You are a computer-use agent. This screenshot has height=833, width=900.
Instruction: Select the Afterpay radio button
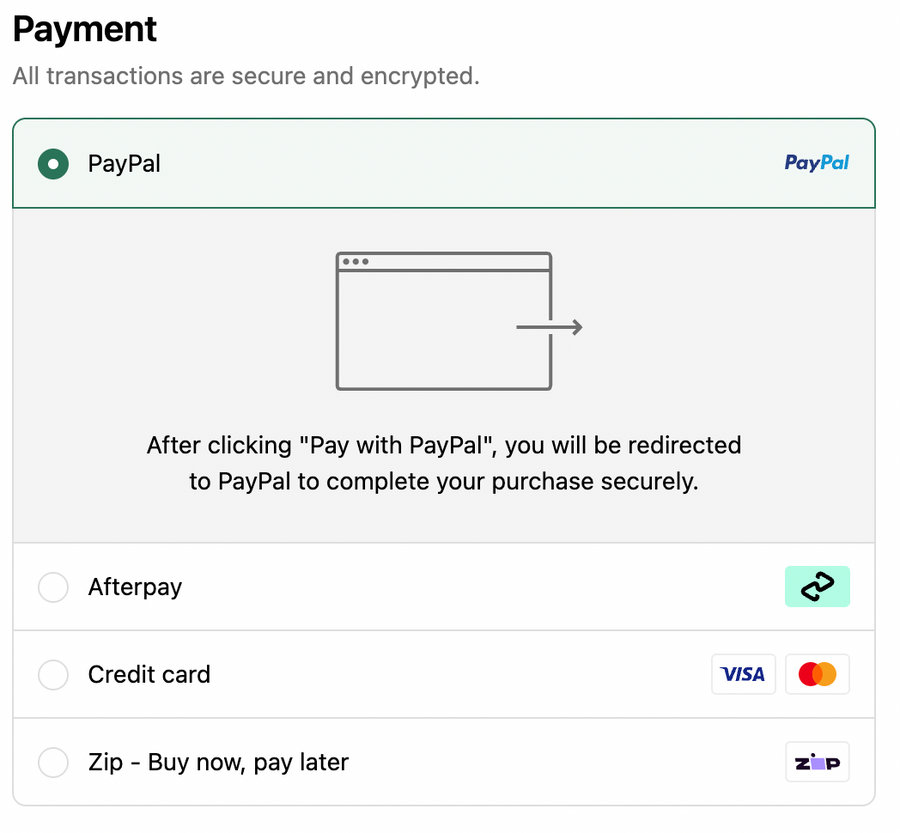[53, 587]
